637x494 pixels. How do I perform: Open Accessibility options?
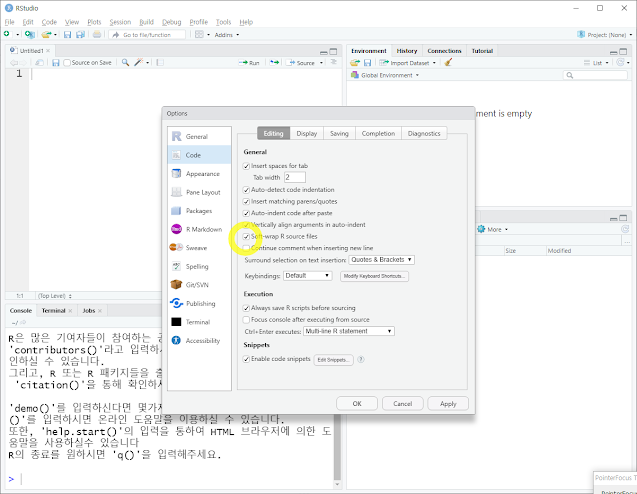point(199,340)
